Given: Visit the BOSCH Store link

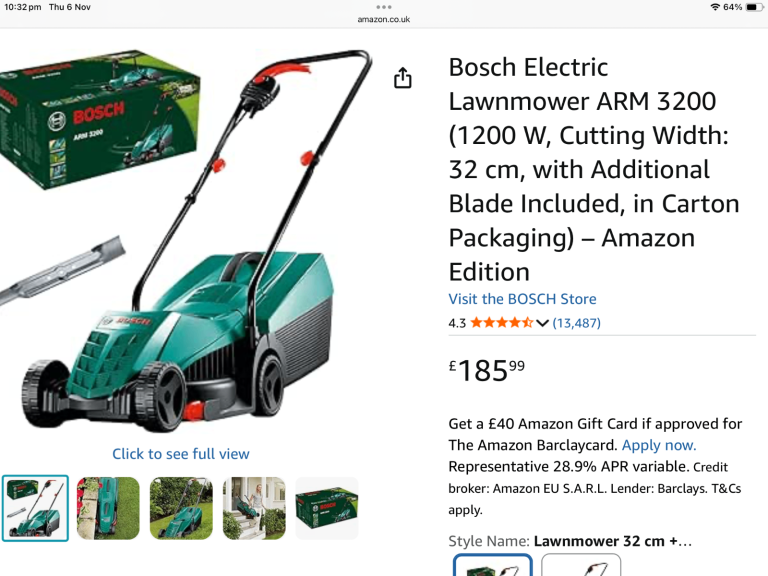Looking at the screenshot, I should point(522,299).
